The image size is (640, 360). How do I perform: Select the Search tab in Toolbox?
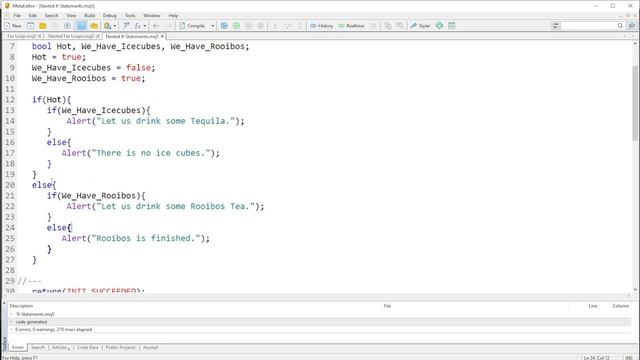(x=38, y=347)
